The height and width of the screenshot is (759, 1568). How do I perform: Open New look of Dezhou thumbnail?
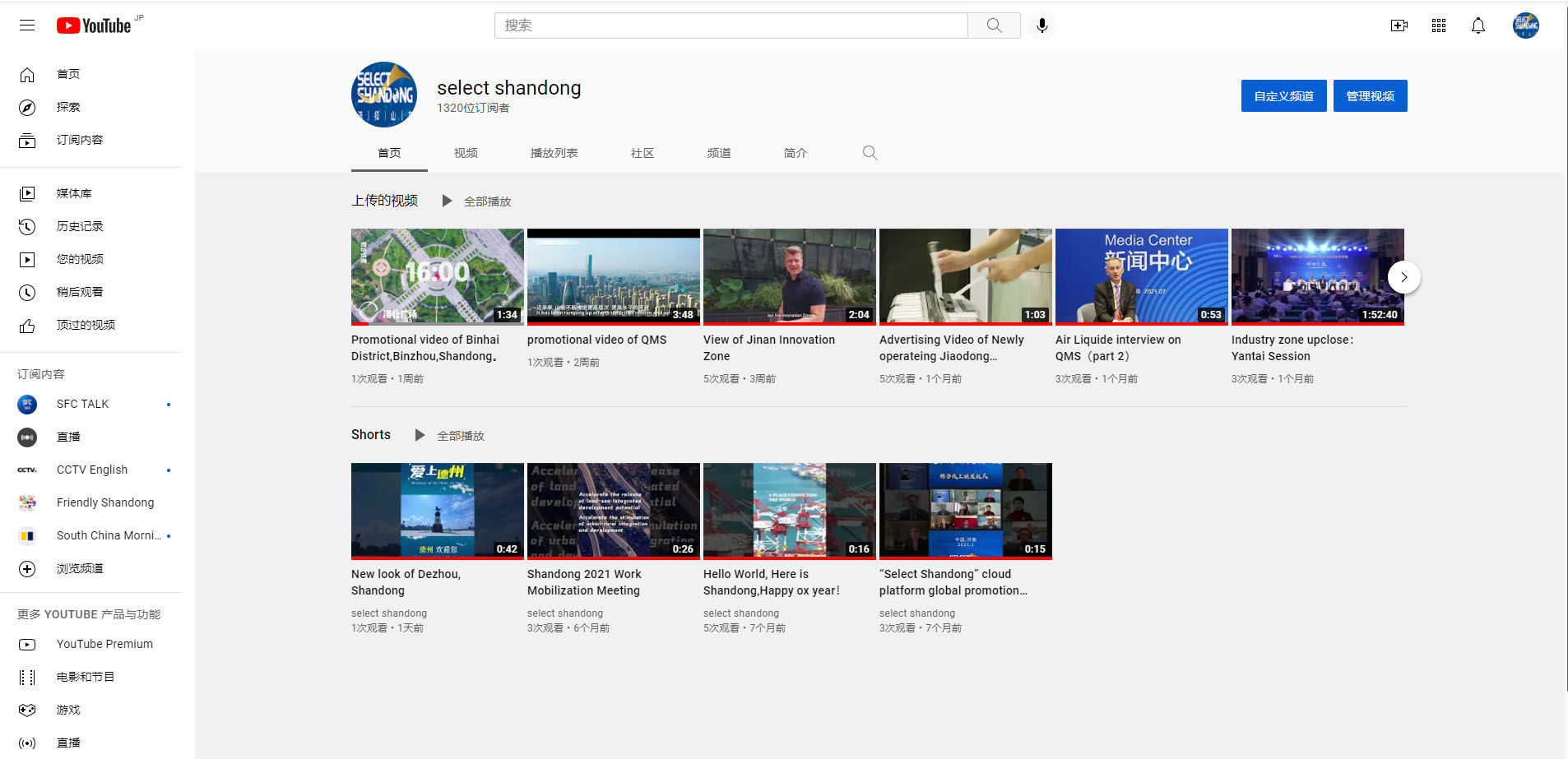coord(438,511)
